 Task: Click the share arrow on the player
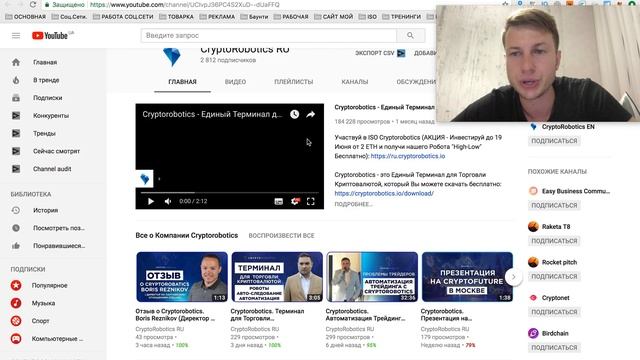(x=311, y=114)
